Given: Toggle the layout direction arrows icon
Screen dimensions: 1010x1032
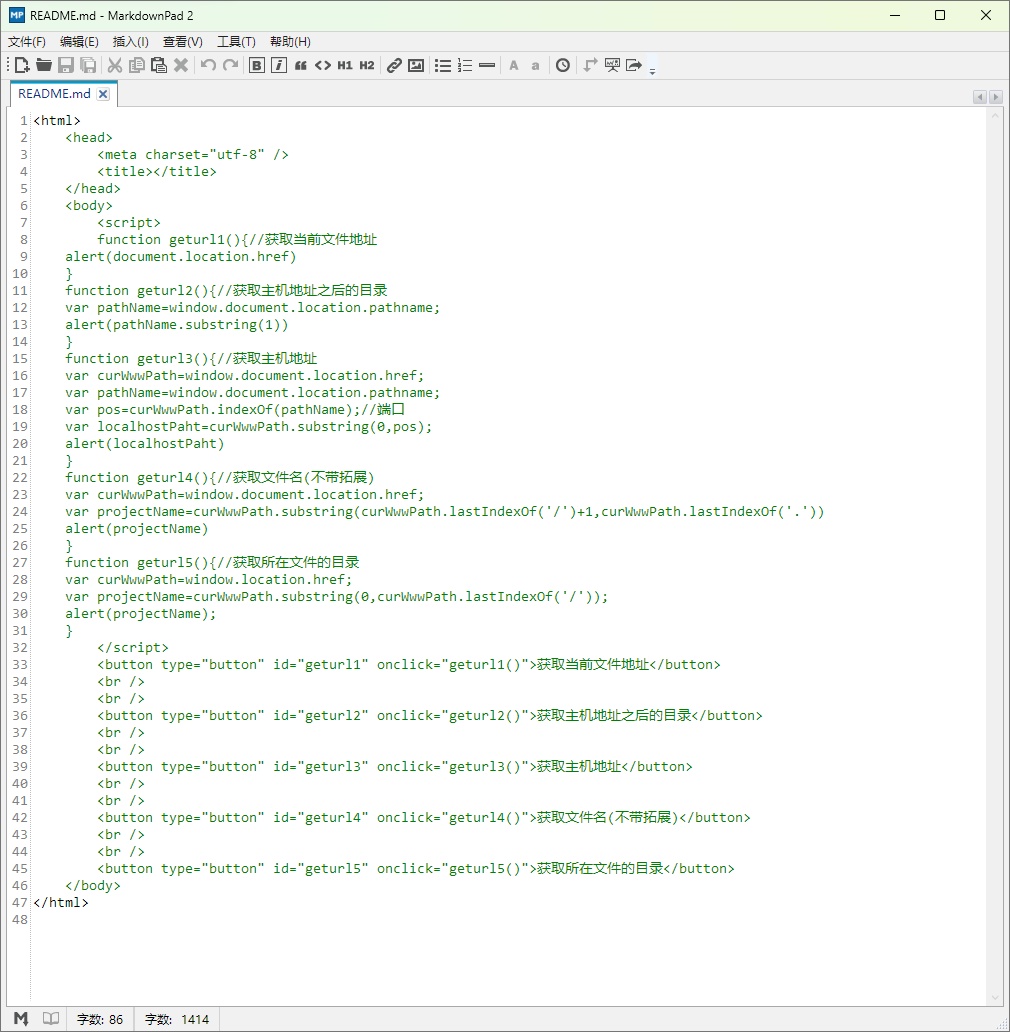Looking at the screenshot, I should pos(590,65).
